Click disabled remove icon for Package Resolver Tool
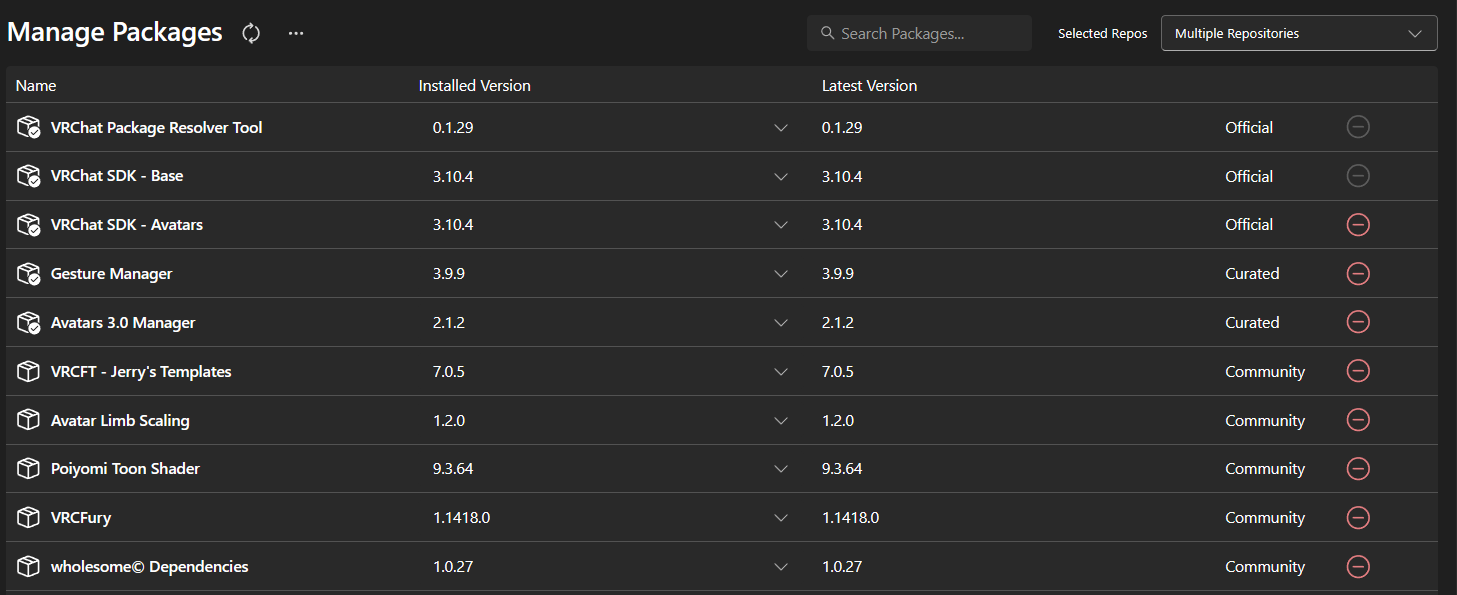Image resolution: width=1457 pixels, height=595 pixels. pyautogui.click(x=1358, y=127)
